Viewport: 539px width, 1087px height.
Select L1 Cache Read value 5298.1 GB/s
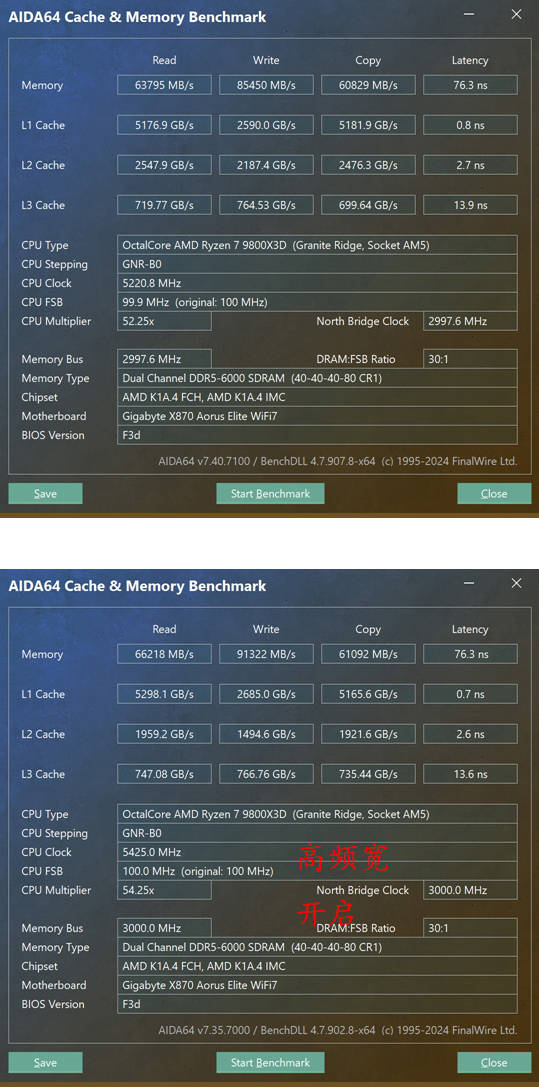pos(164,694)
